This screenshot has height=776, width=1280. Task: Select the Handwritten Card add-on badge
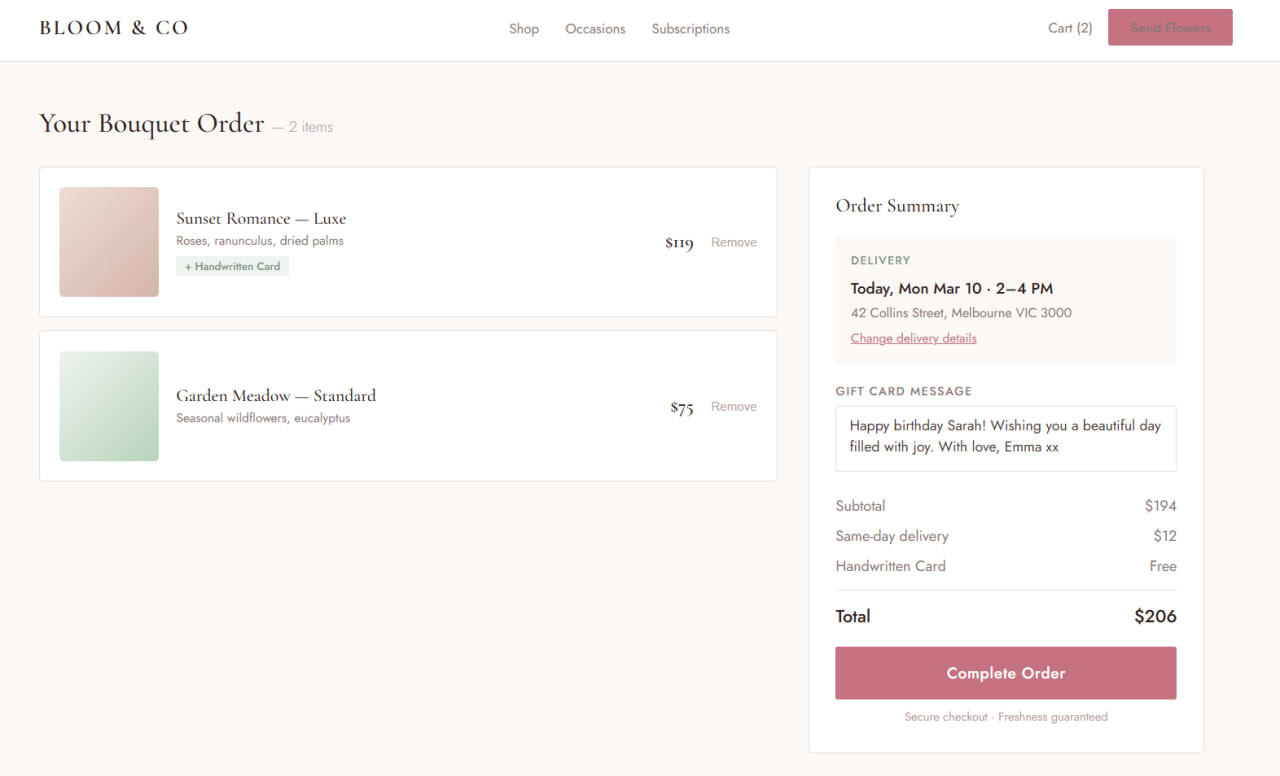(x=232, y=266)
